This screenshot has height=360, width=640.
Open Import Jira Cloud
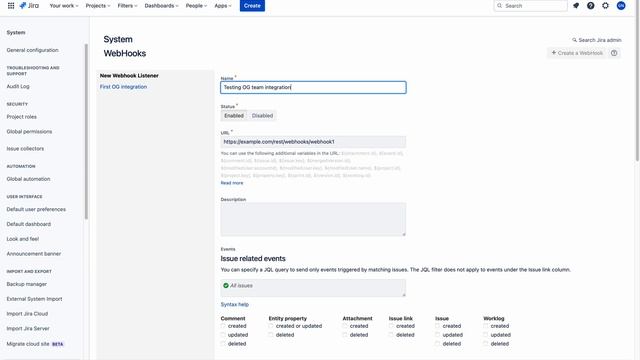(x=27, y=314)
